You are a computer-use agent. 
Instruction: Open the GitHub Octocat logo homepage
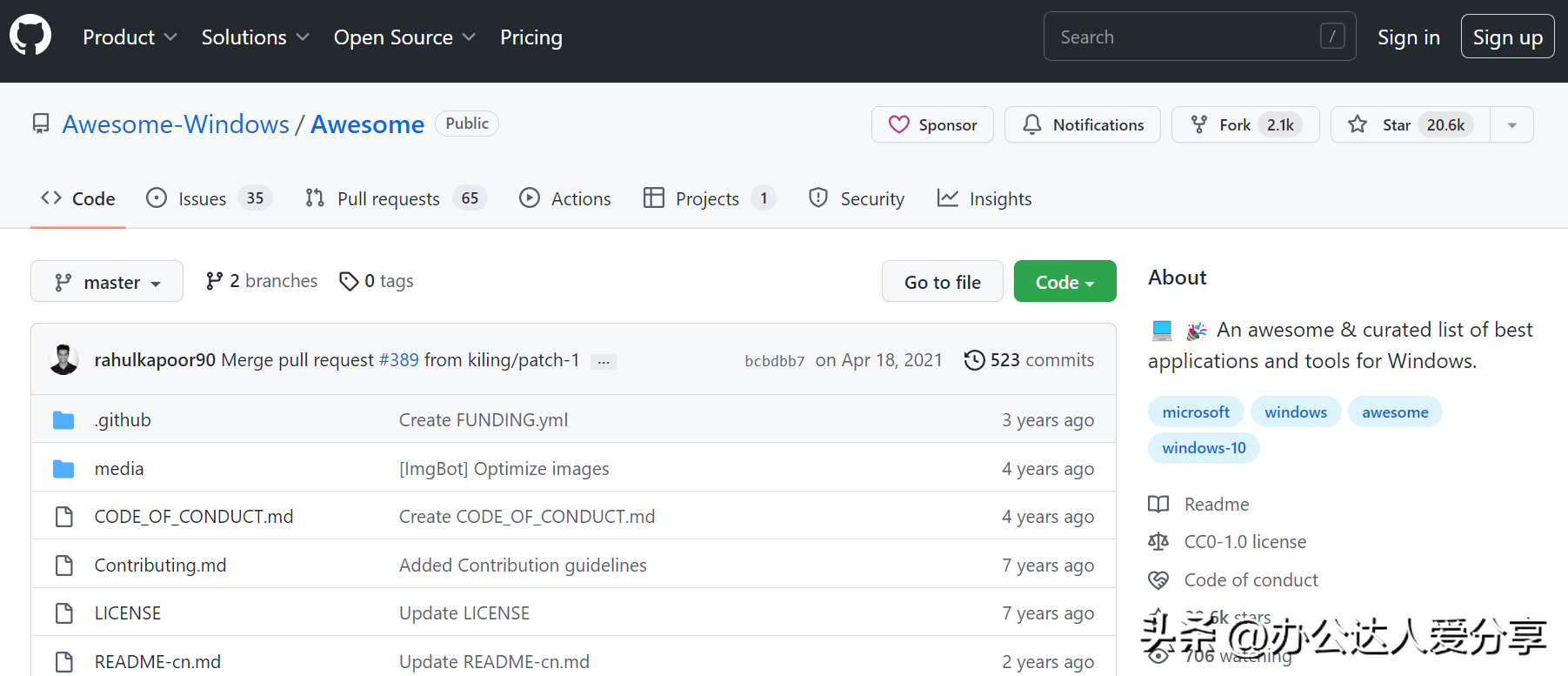pos(30,36)
